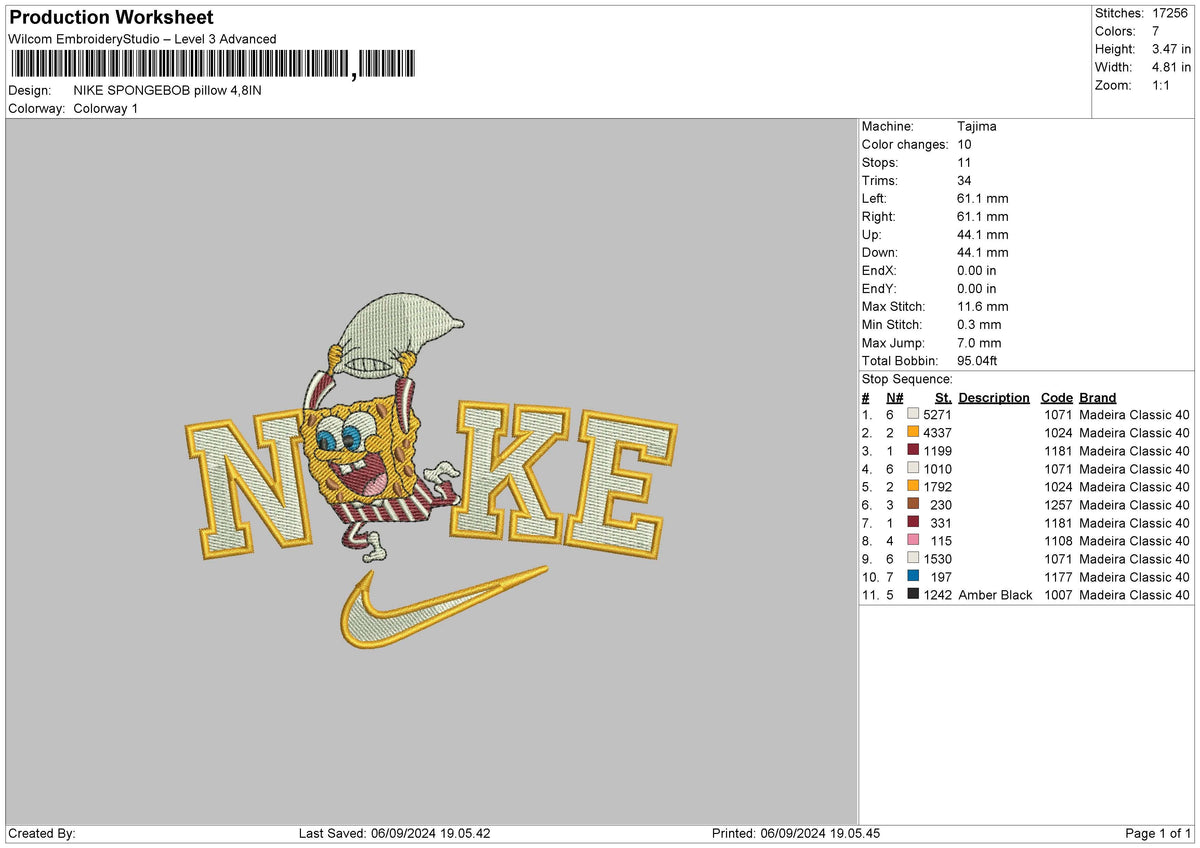The image size is (1200, 848).
Task: Click the blue swatch beside 197 stitches
Action: coord(913,577)
